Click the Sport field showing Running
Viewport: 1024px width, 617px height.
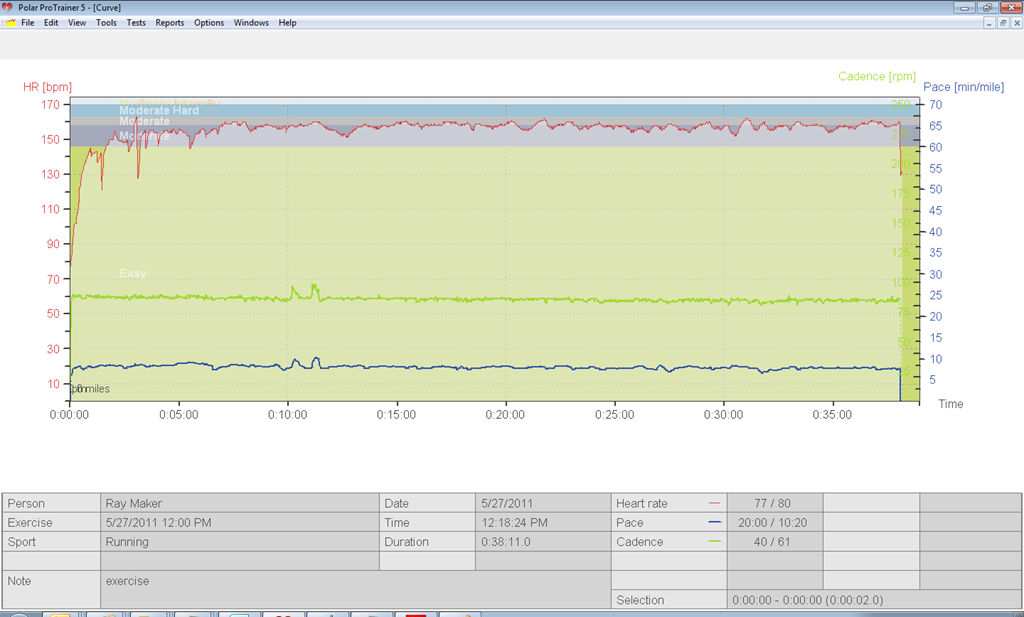click(x=240, y=542)
